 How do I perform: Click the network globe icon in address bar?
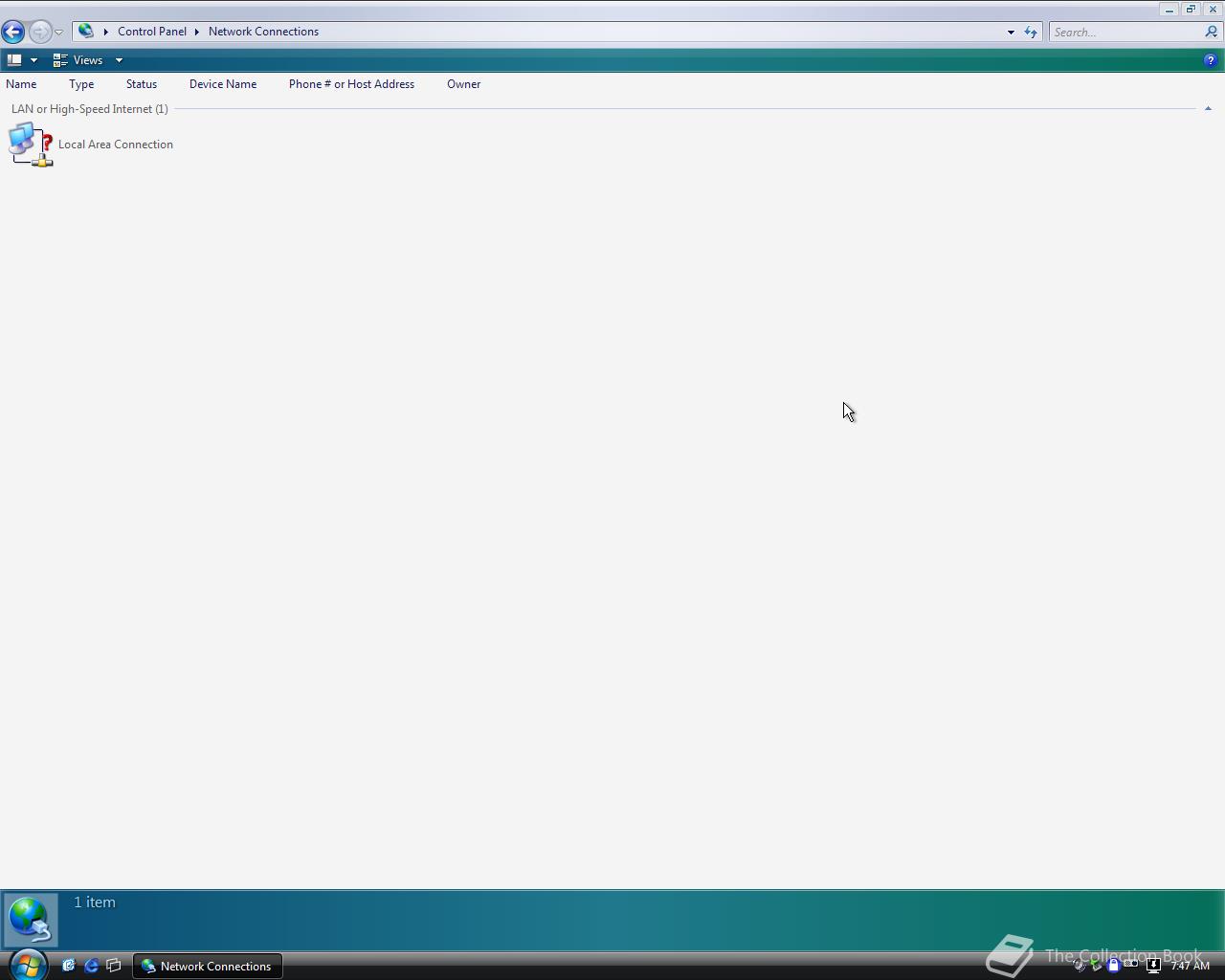(86, 32)
